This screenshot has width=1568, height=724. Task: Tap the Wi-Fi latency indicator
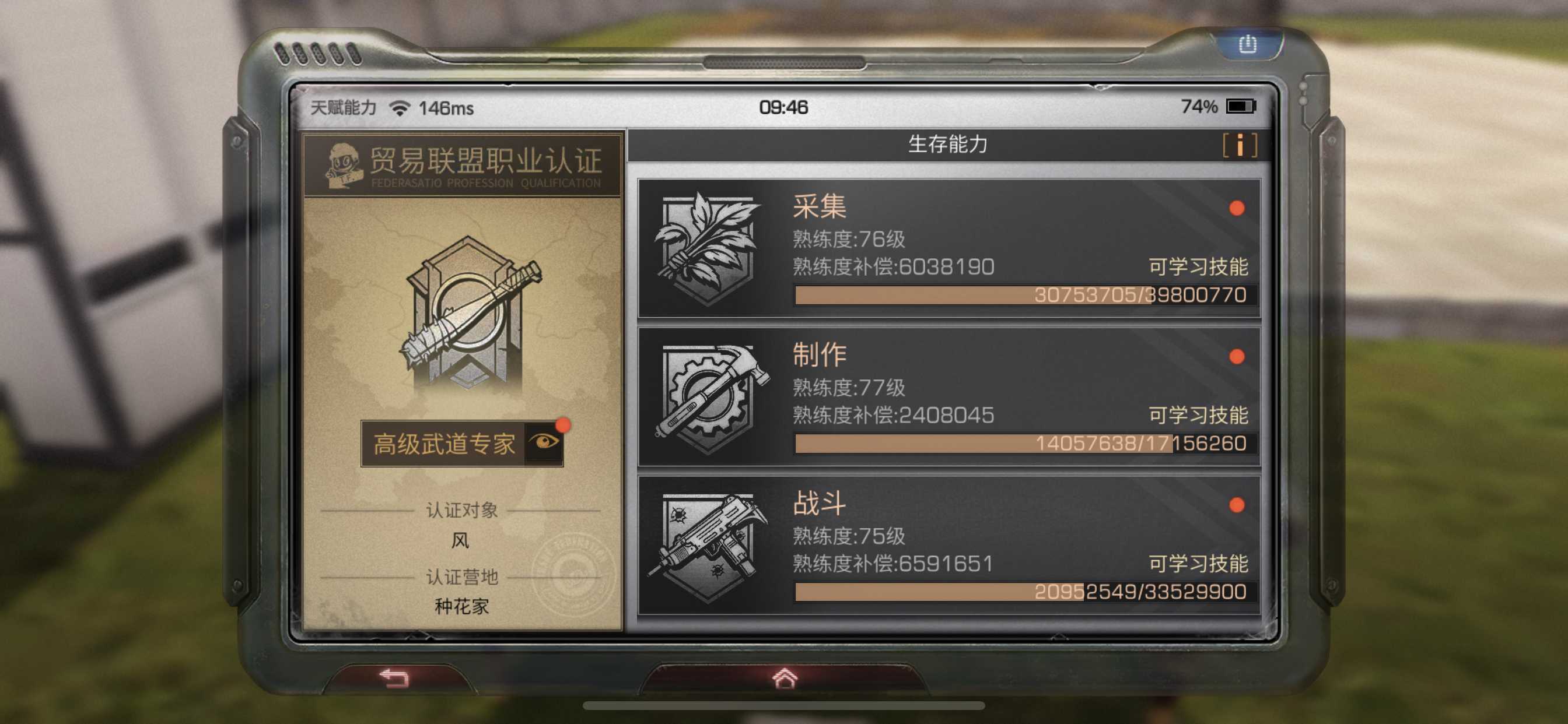pos(432,108)
